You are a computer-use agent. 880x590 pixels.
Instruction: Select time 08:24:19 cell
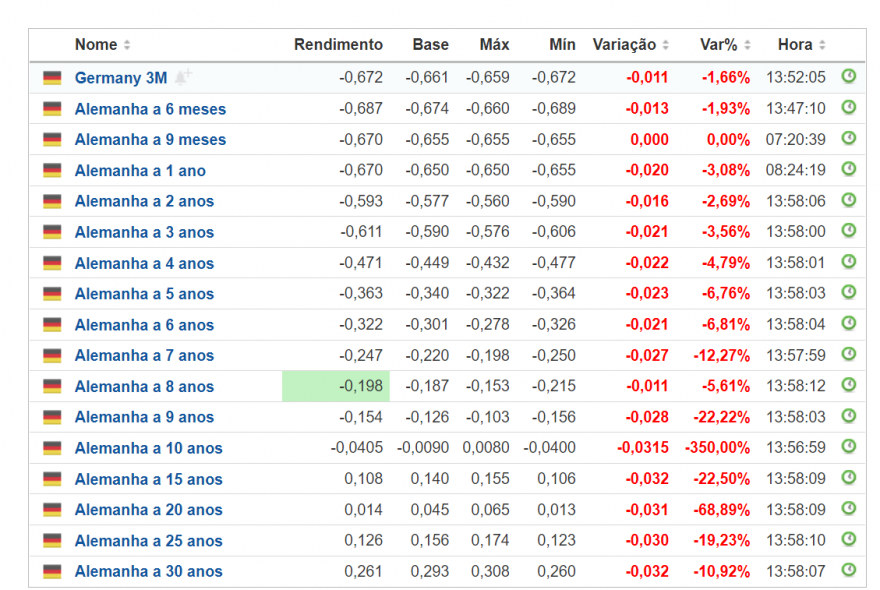click(795, 170)
